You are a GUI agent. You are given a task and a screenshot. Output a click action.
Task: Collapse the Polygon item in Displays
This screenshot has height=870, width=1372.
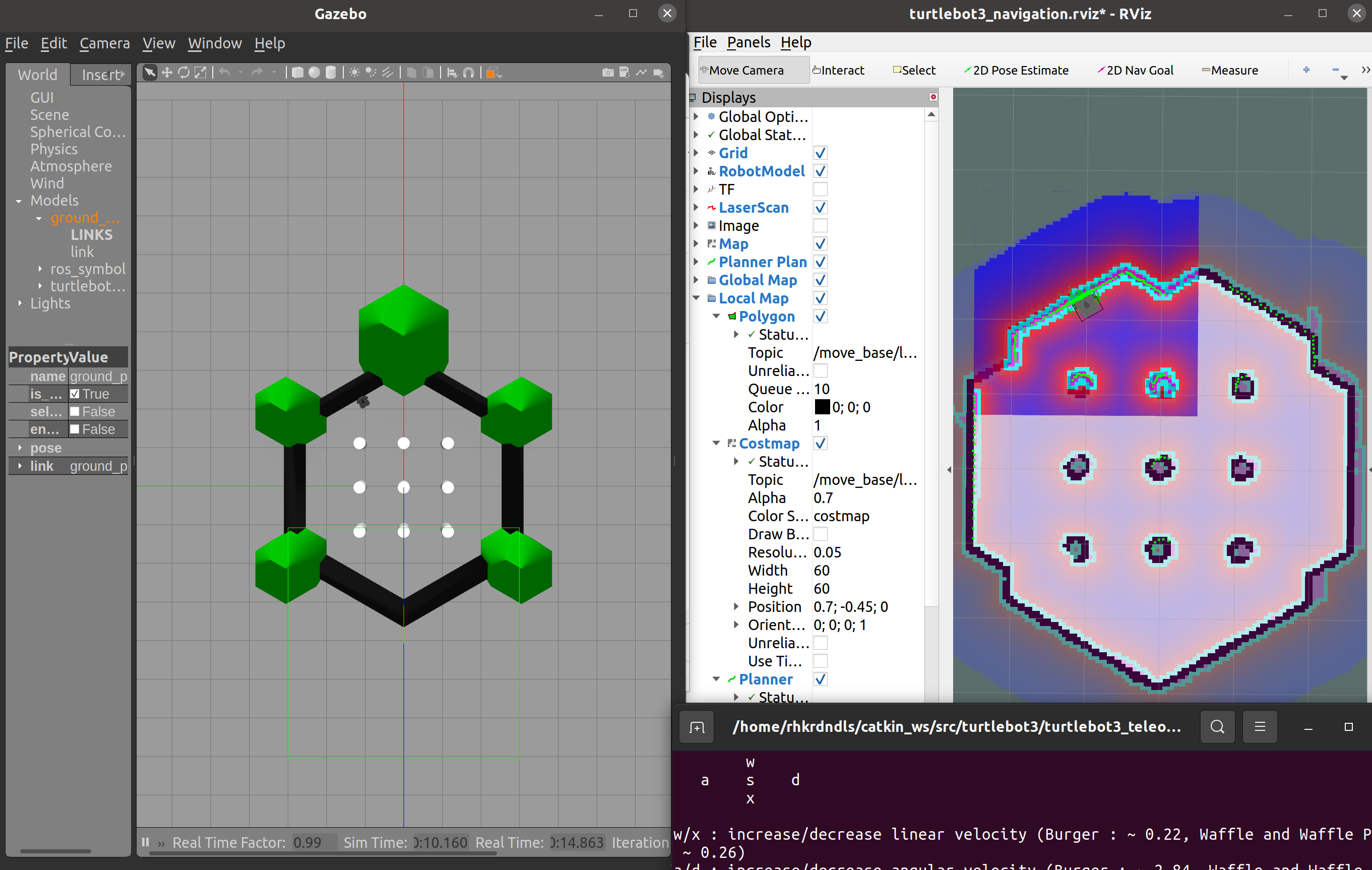pos(716,316)
